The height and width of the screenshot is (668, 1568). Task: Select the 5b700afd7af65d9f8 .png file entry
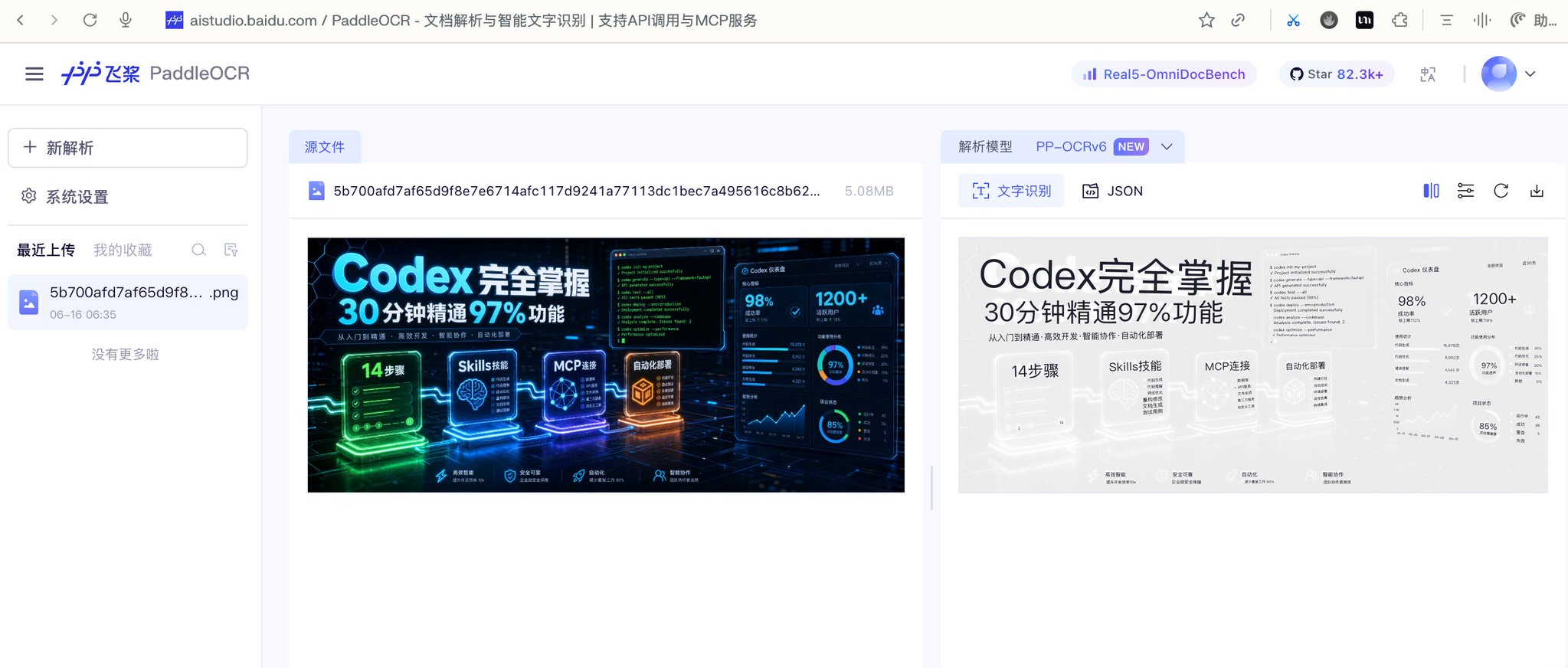(128, 303)
